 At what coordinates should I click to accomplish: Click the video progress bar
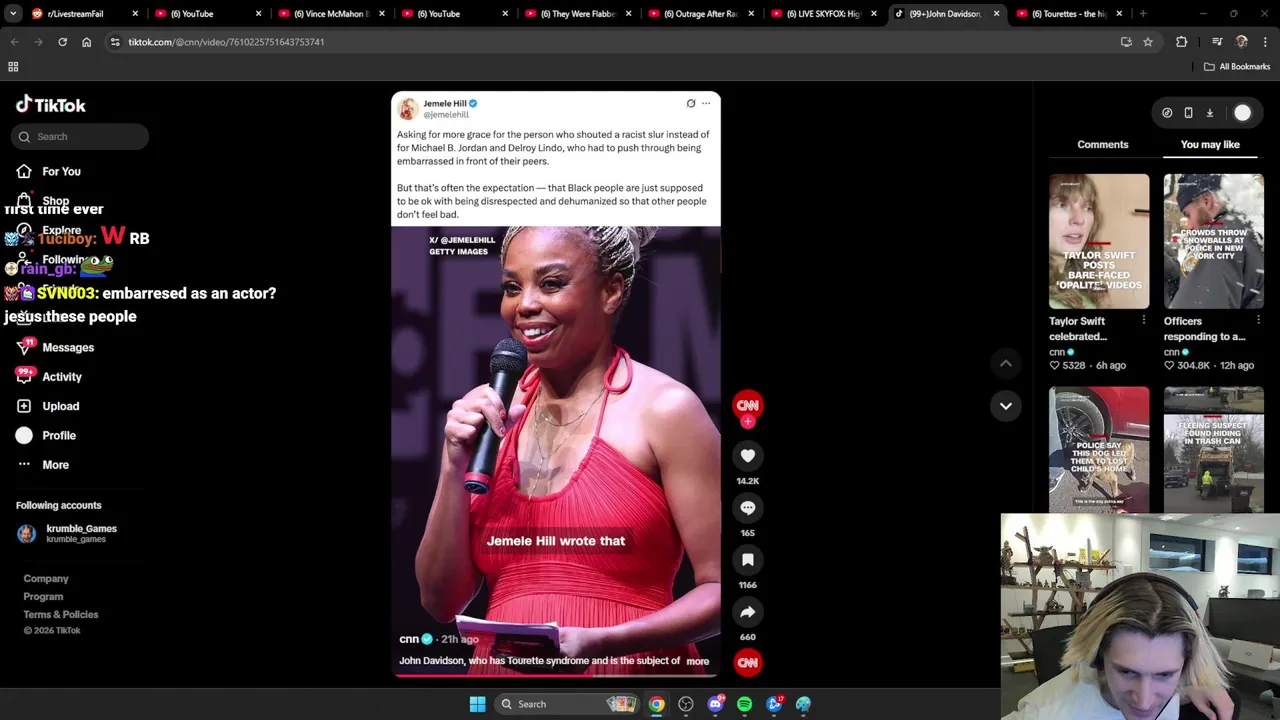556,676
